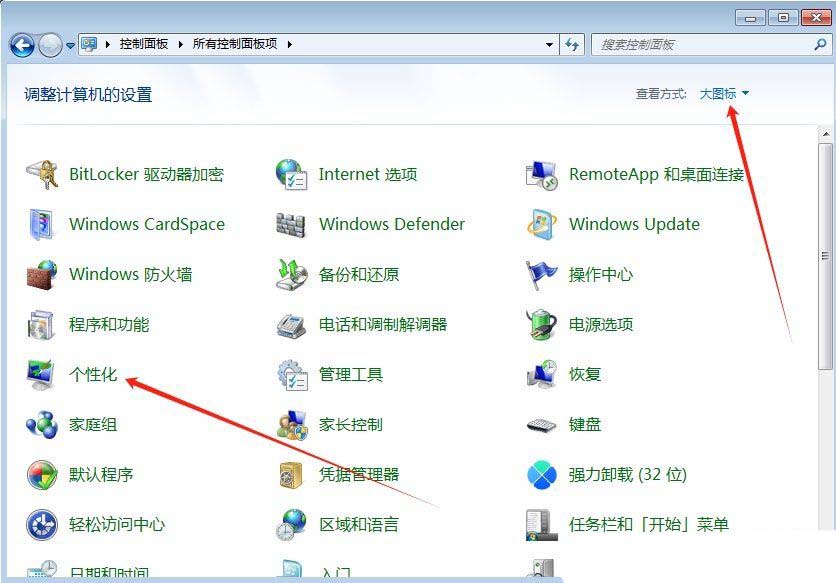836x583 pixels.
Task: Click the 管理工具 gear icon
Action: pos(292,374)
